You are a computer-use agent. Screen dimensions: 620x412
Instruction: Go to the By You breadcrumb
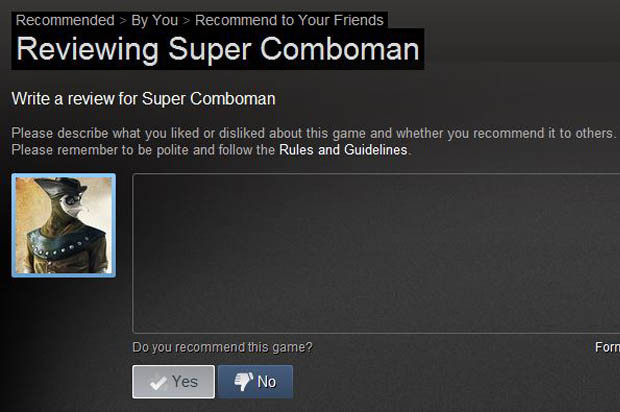155,21
